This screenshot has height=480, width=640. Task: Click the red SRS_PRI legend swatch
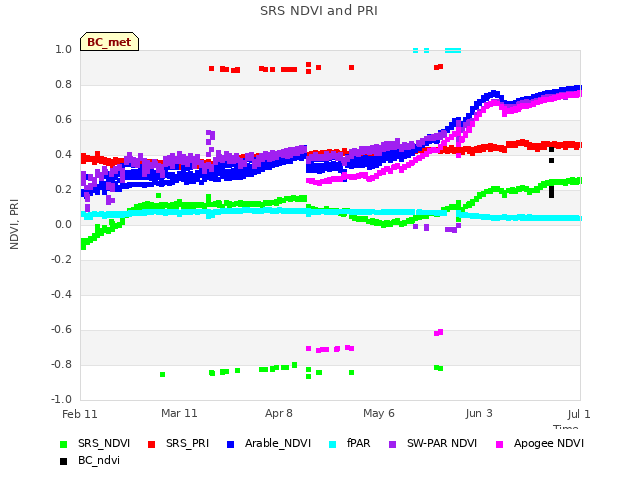151,444
